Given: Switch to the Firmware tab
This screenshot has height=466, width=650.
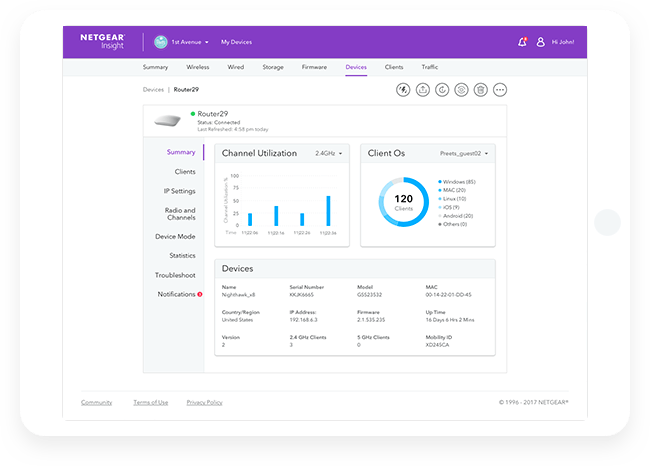Looking at the screenshot, I should point(314,67).
